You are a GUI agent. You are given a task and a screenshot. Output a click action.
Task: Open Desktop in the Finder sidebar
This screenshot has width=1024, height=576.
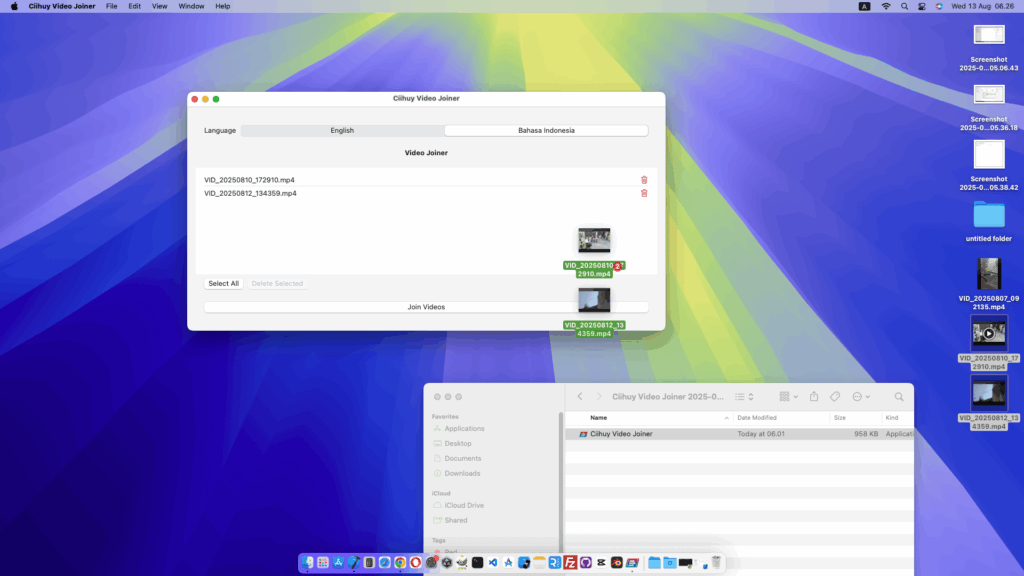point(458,443)
